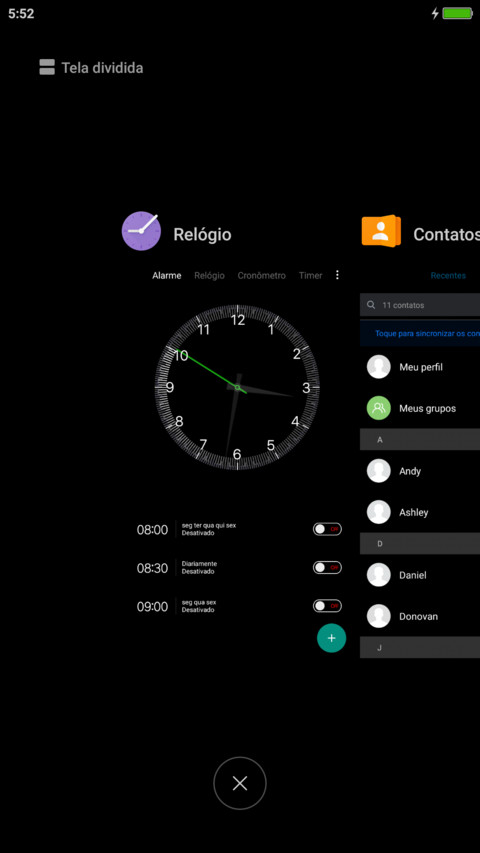Tap the status bar time 5:52
The height and width of the screenshot is (853, 480).
tap(21, 14)
